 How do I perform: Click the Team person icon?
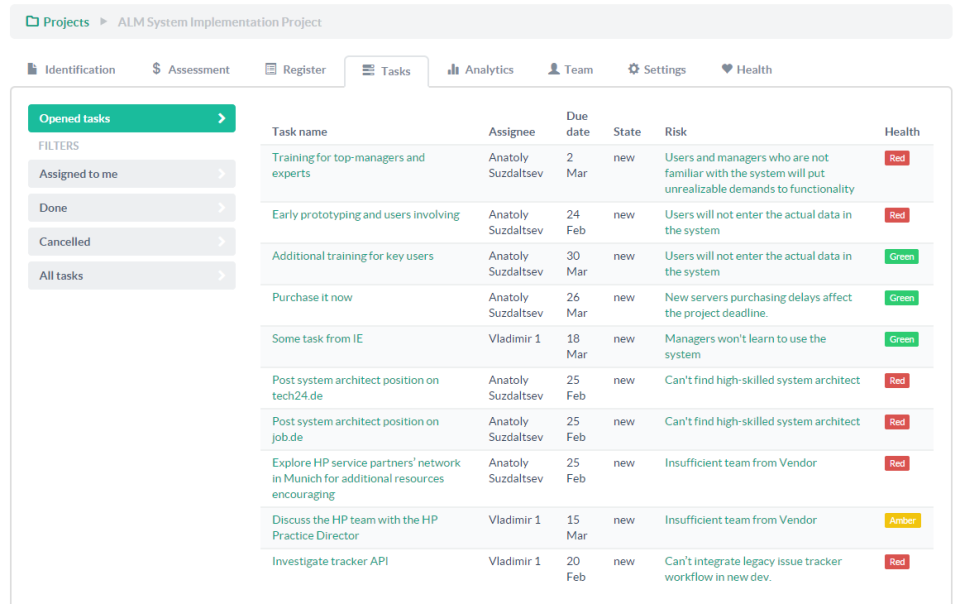pos(553,70)
